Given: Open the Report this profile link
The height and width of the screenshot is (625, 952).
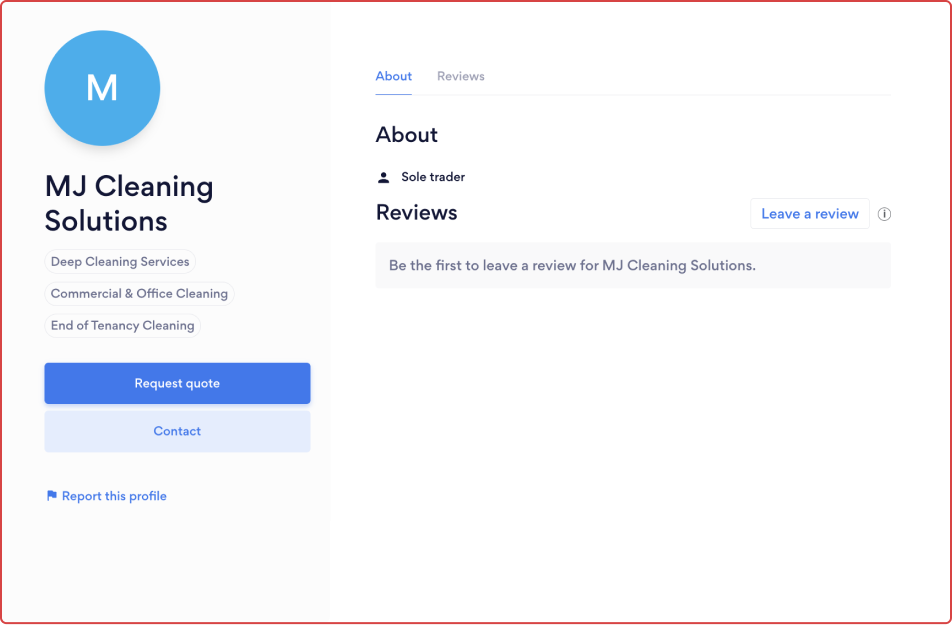Looking at the screenshot, I should pyautogui.click(x=113, y=495).
